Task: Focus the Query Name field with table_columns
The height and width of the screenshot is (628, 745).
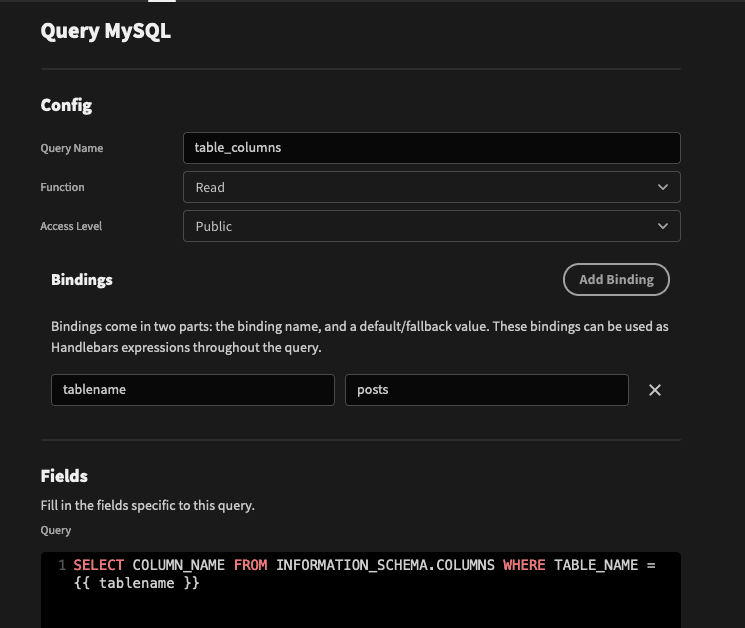Action: (x=431, y=148)
